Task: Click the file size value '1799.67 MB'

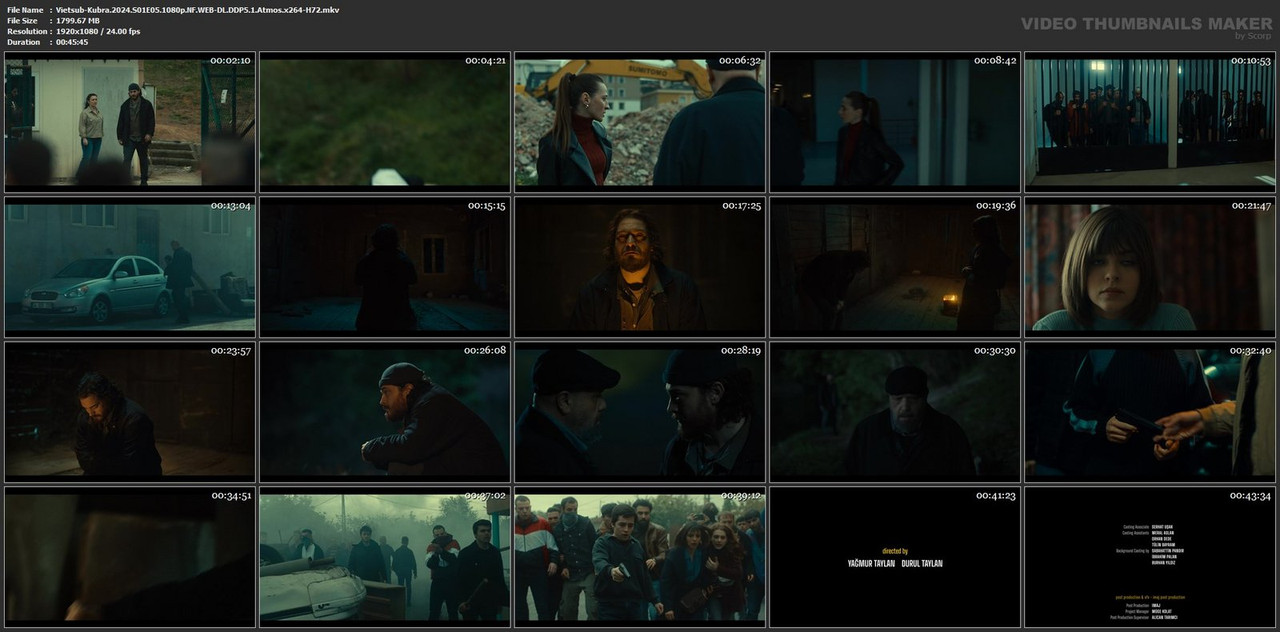Action: [x=77, y=20]
